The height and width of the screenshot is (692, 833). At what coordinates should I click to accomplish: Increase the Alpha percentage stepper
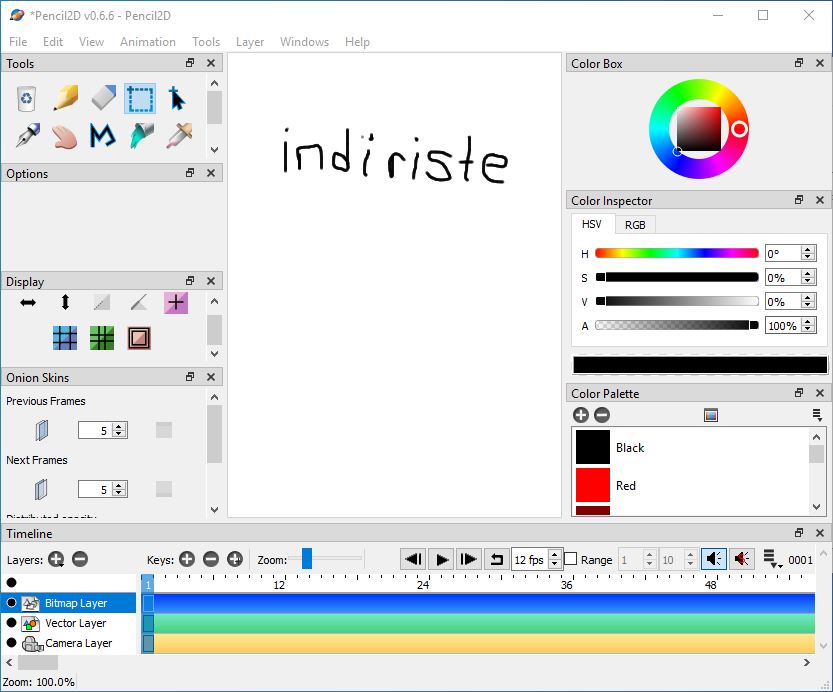coord(808,321)
